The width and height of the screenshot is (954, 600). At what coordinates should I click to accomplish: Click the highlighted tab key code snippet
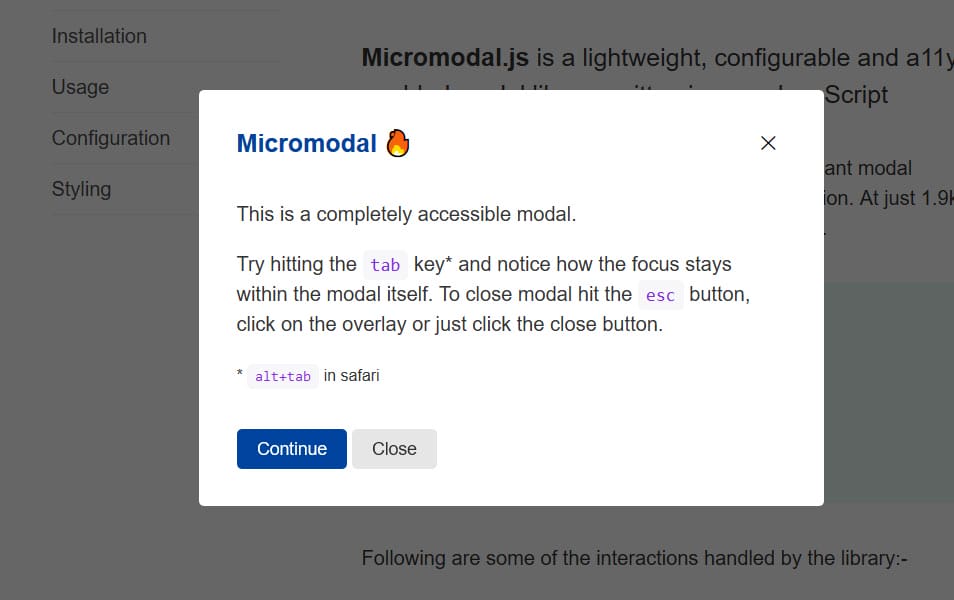[x=385, y=264]
